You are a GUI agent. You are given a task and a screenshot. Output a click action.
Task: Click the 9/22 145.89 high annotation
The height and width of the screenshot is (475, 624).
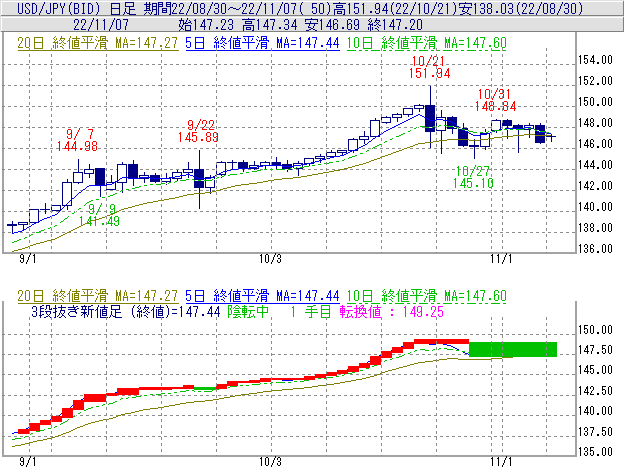pyautogui.click(x=198, y=131)
